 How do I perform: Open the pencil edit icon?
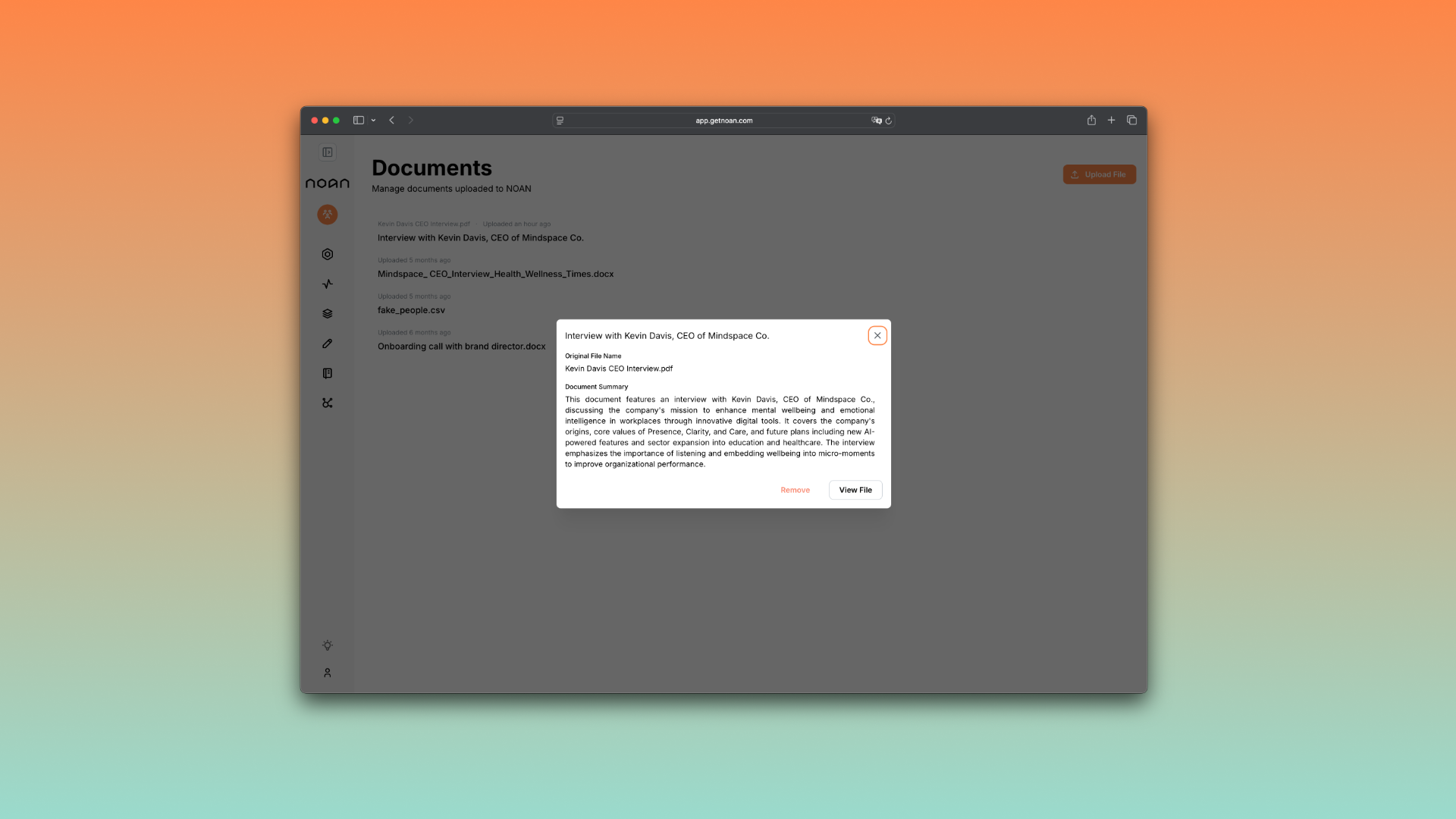coord(328,344)
